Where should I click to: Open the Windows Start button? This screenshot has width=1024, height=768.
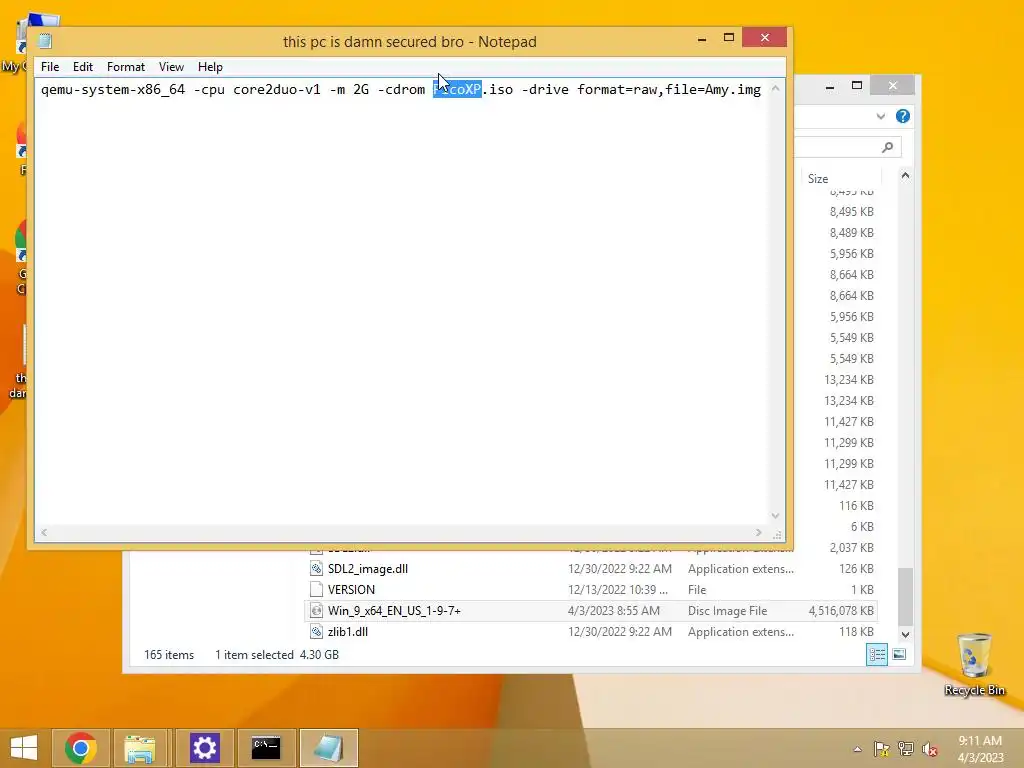tap(24, 748)
